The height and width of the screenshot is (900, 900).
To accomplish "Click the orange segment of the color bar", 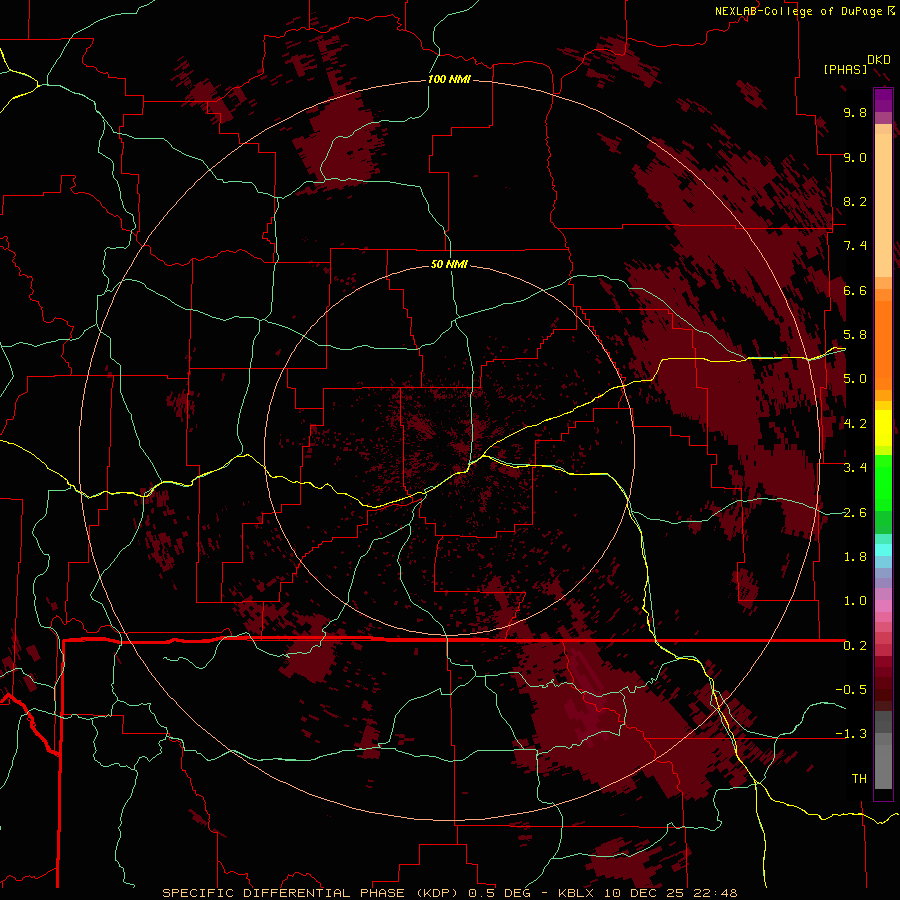I will (x=883, y=346).
